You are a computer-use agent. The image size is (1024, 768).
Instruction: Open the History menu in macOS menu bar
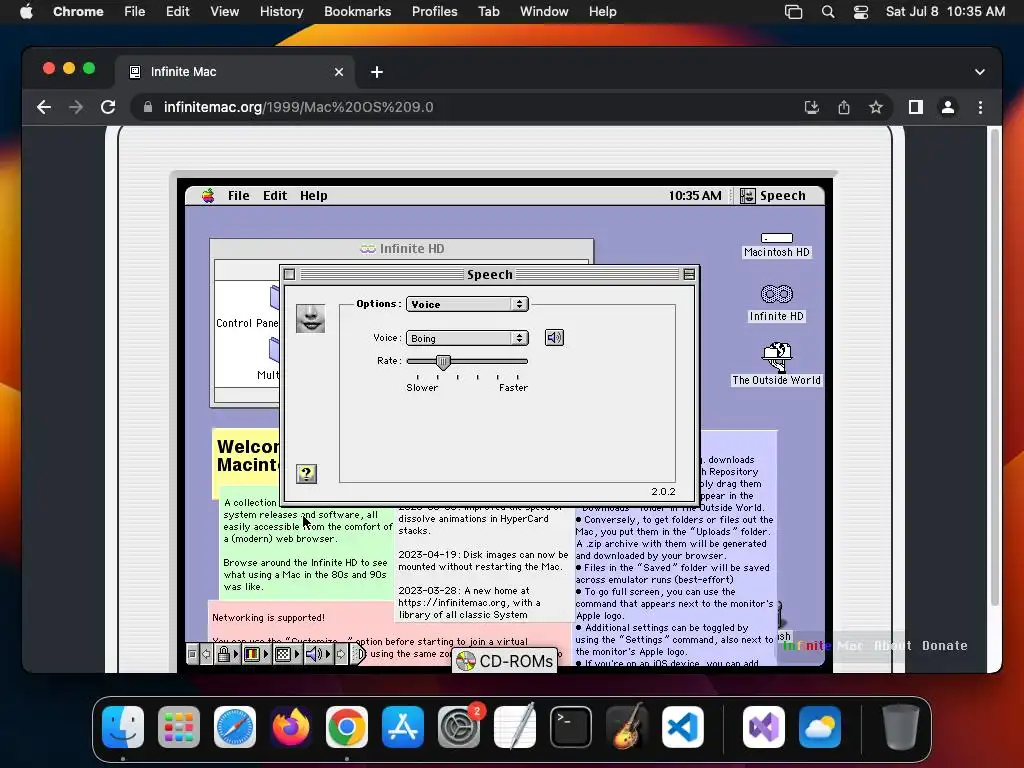click(x=281, y=12)
